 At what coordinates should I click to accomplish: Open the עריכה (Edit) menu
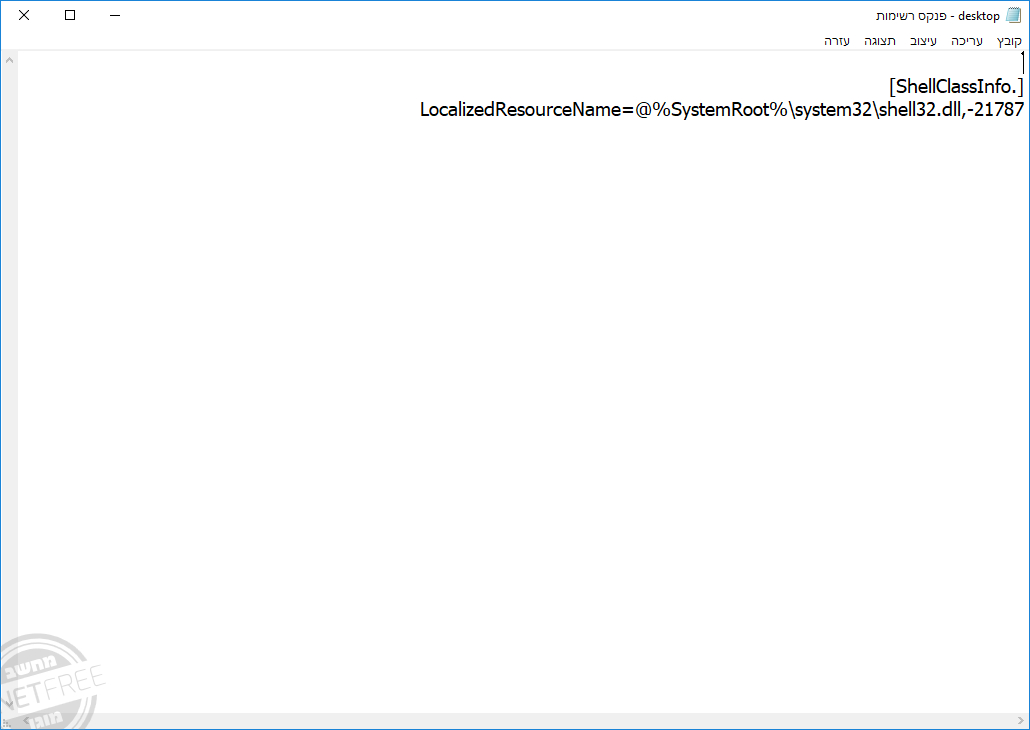pyautogui.click(x=966, y=41)
